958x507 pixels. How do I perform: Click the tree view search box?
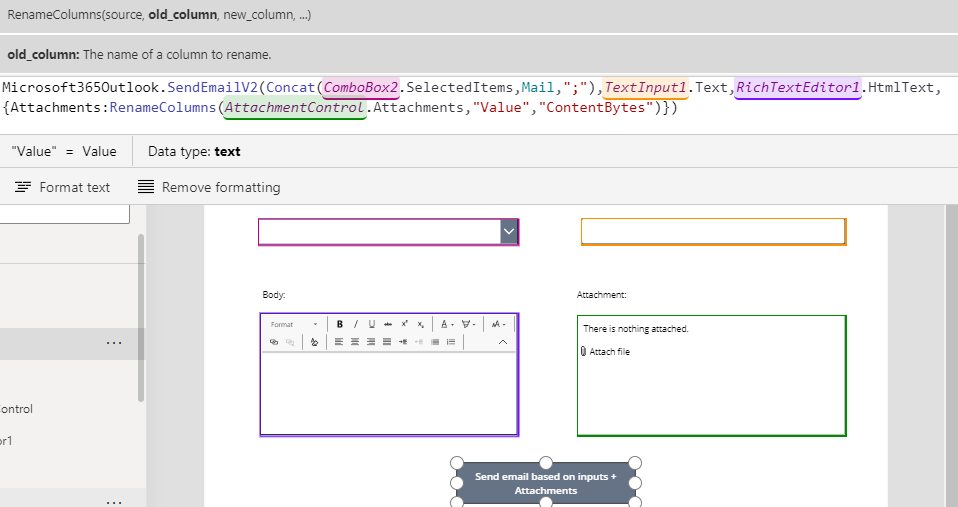(x=64, y=214)
